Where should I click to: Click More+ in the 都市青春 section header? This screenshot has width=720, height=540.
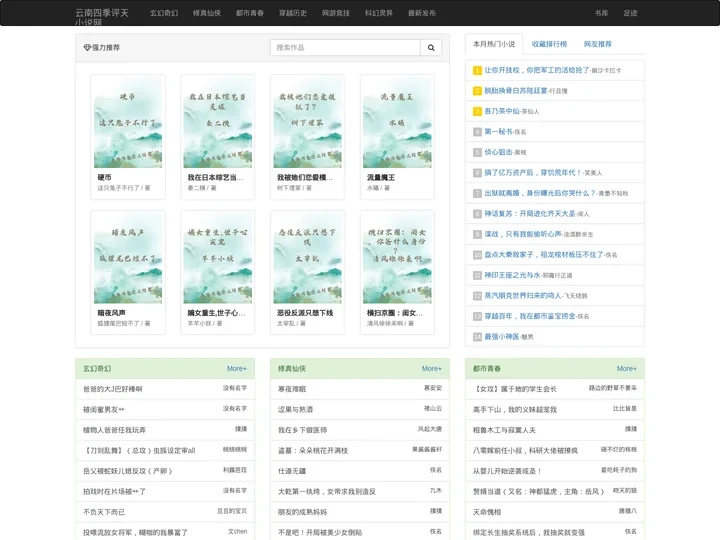coord(627,368)
